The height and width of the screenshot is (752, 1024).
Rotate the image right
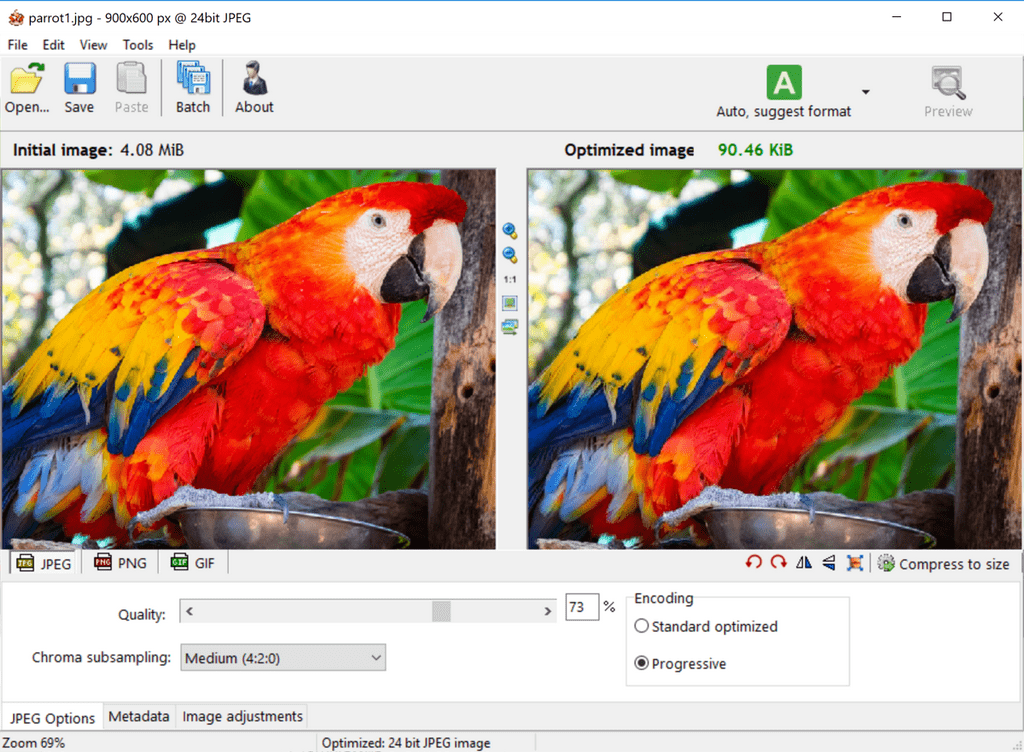(x=778, y=563)
